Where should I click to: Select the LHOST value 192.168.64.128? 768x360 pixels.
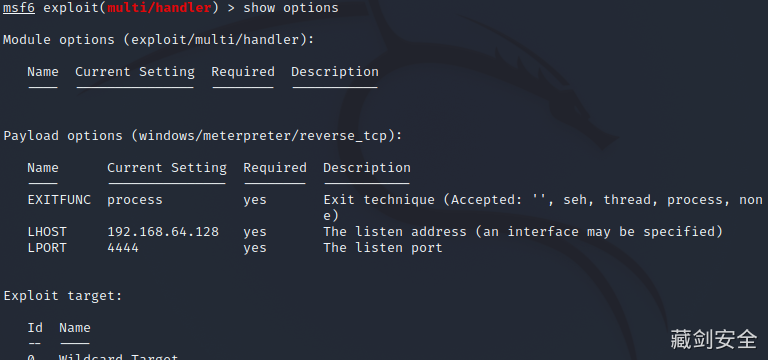pos(163,232)
